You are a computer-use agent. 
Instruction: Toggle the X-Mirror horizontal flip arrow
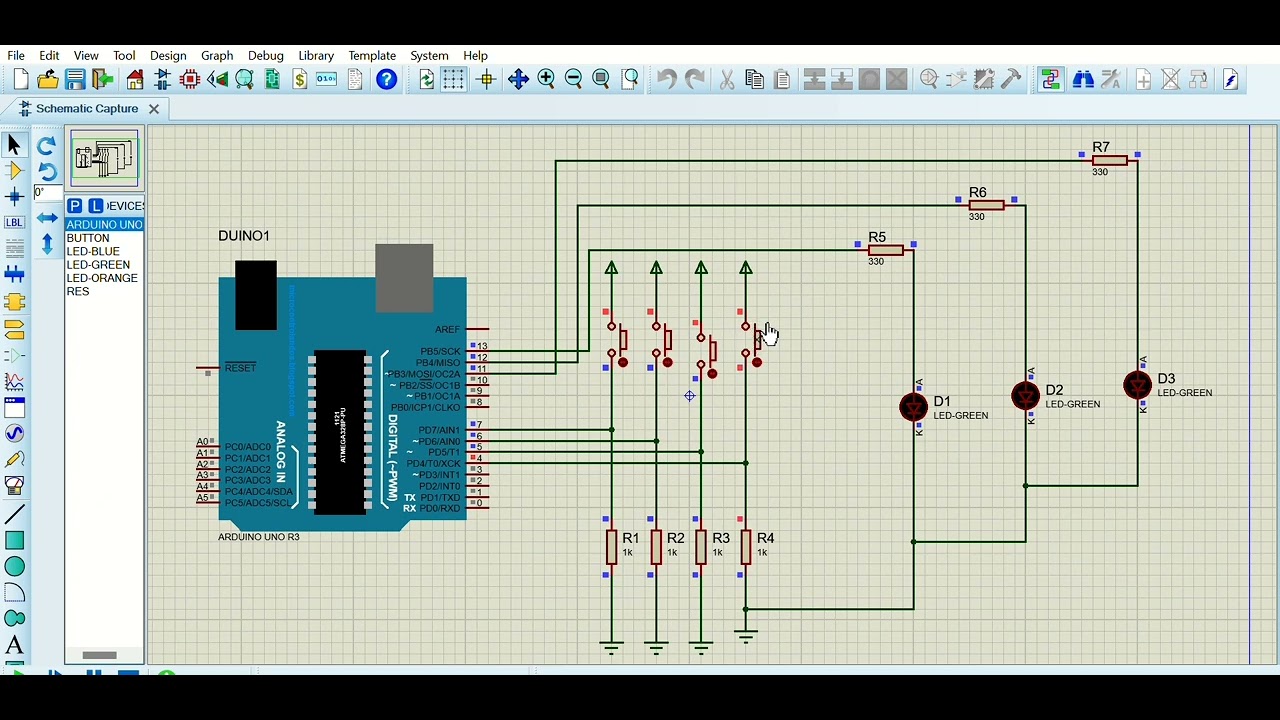[x=47, y=217]
